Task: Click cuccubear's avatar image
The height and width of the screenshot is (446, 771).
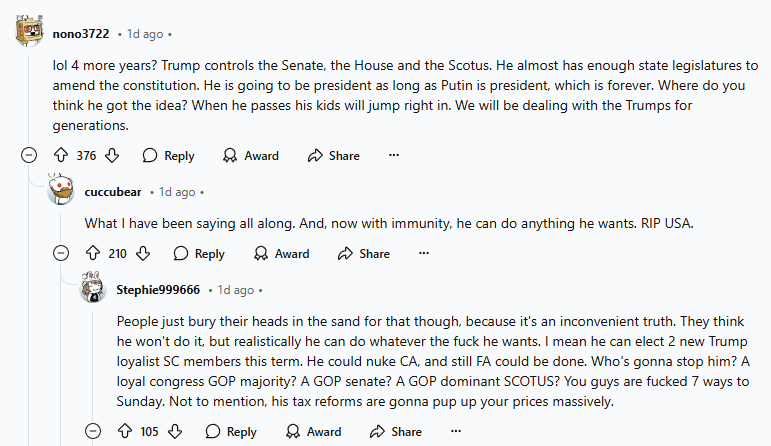Action: pyautogui.click(x=62, y=192)
